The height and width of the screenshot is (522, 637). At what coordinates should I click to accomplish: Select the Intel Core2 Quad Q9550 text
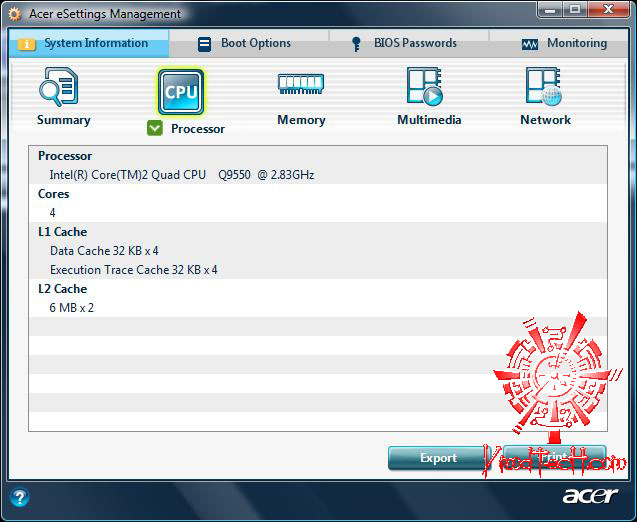point(182,175)
